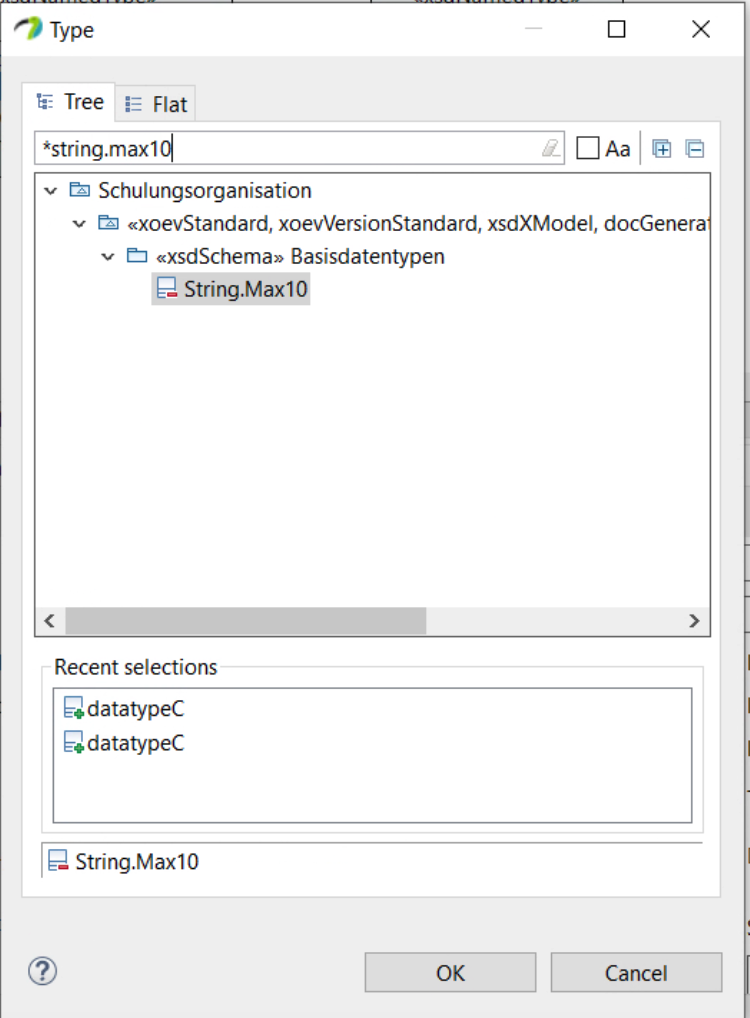Viewport: 750px width, 1018px height.
Task: Select the xoevStandard, xoevVersionStandard package row
Action: (418, 224)
